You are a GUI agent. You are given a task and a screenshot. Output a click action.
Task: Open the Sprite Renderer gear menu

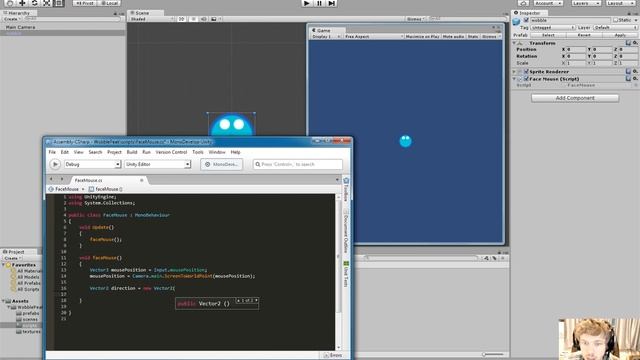pyautogui.click(x=635, y=71)
